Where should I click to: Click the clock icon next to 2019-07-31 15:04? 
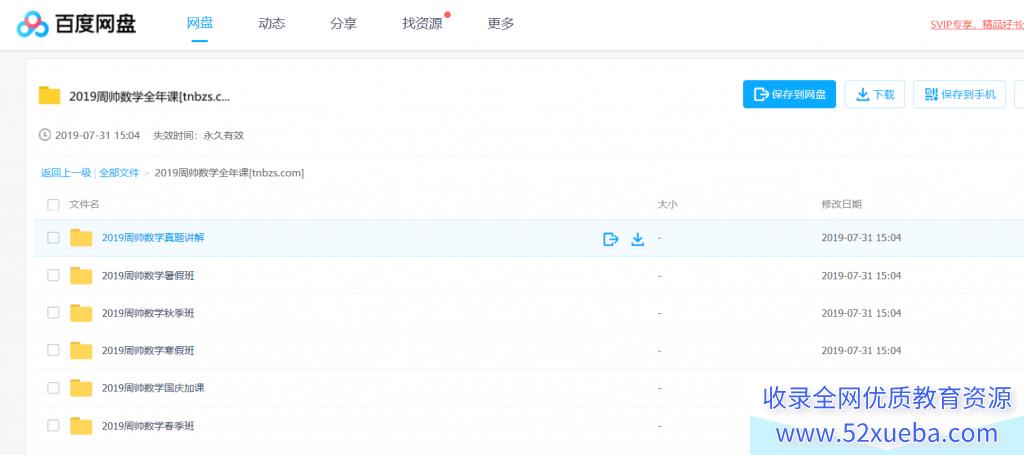coord(45,135)
